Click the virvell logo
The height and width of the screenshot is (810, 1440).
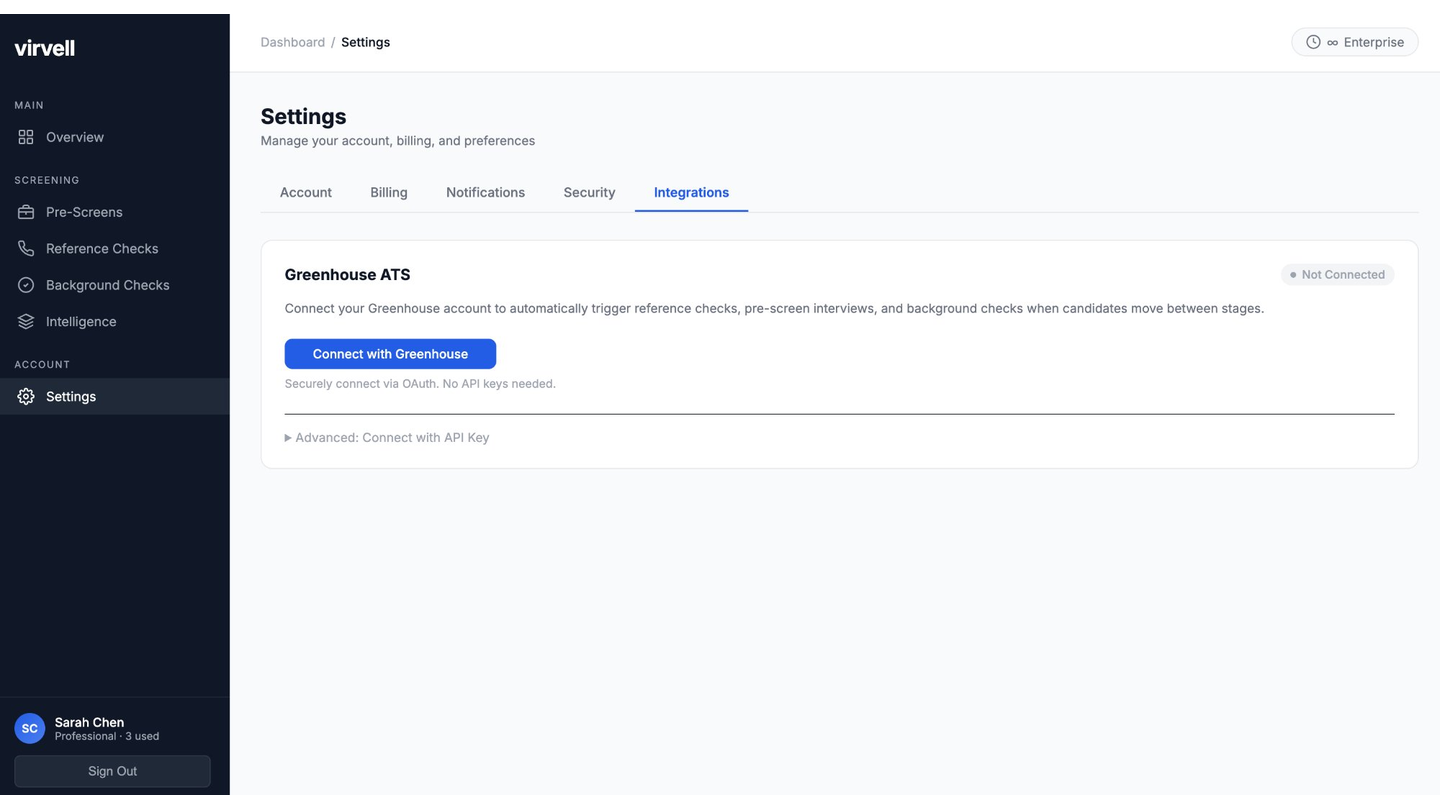coord(45,48)
